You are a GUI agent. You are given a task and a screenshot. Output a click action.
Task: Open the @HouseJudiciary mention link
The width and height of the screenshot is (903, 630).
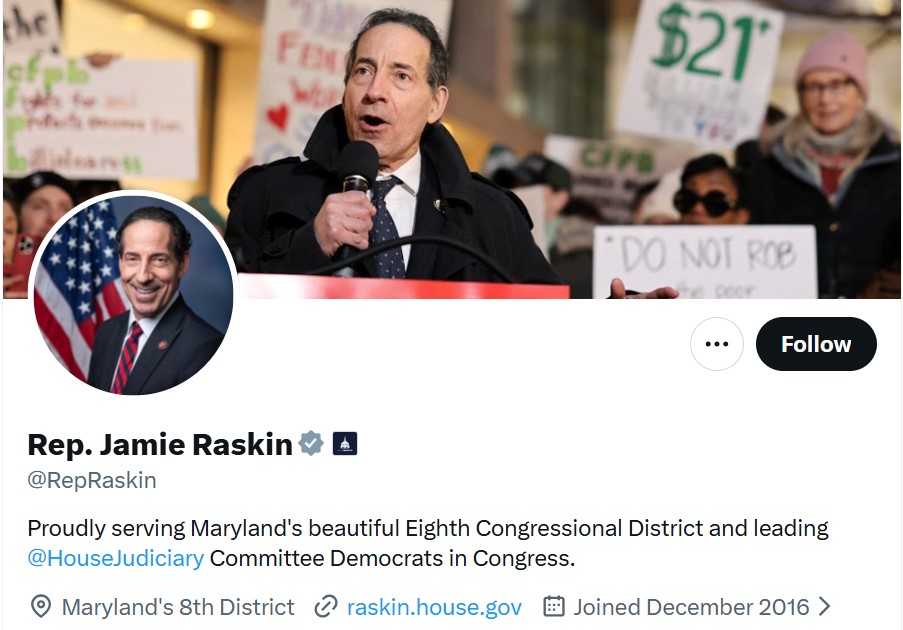point(116,558)
